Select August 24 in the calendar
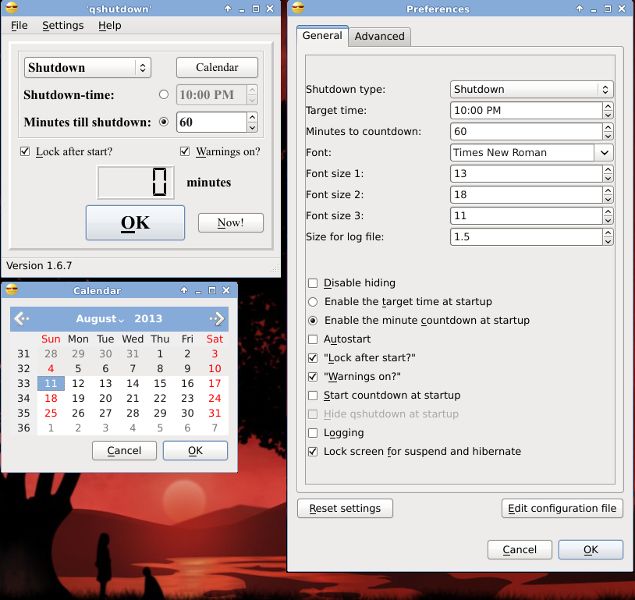 coord(215,398)
